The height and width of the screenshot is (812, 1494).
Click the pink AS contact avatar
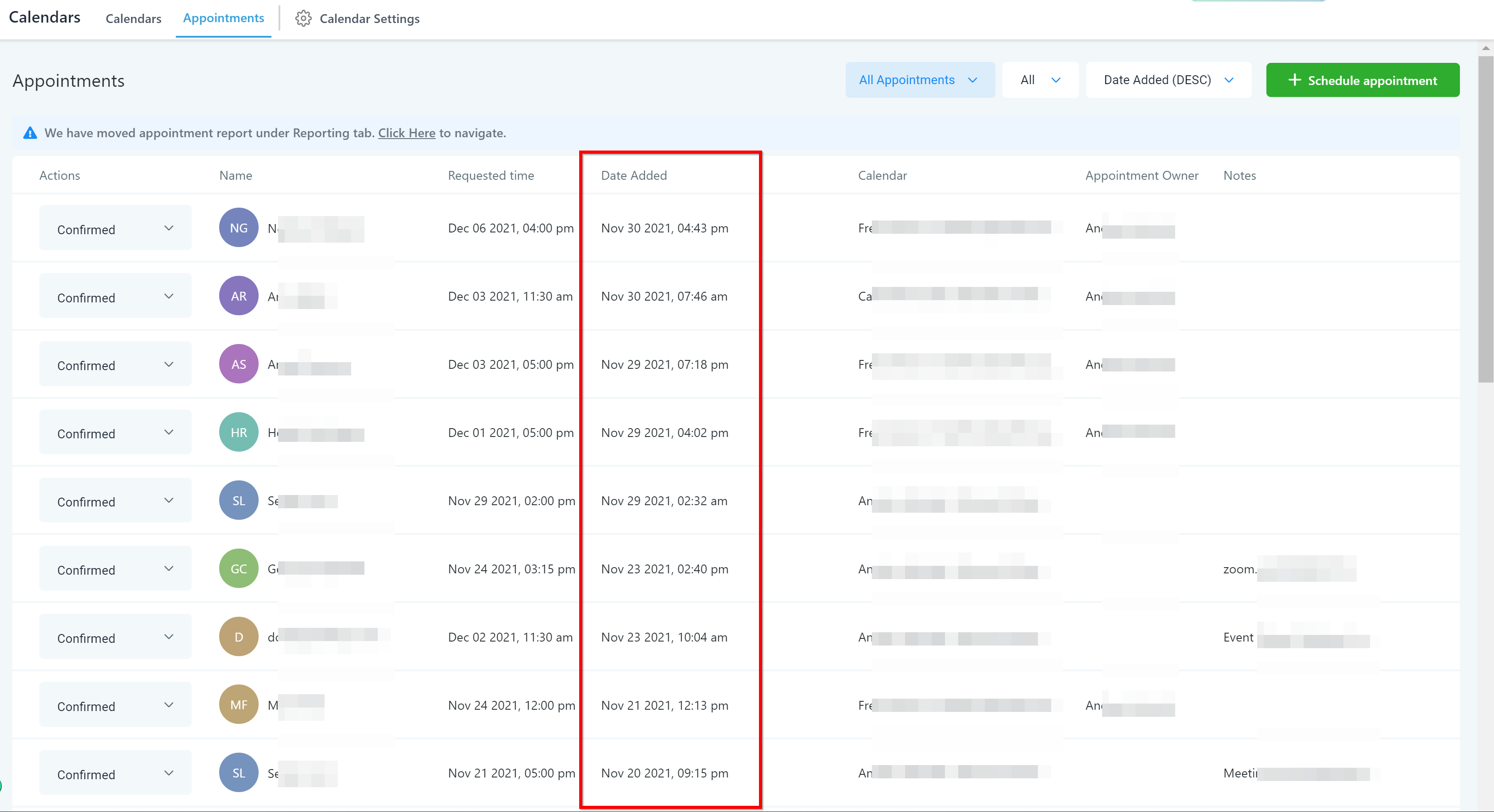click(x=238, y=364)
